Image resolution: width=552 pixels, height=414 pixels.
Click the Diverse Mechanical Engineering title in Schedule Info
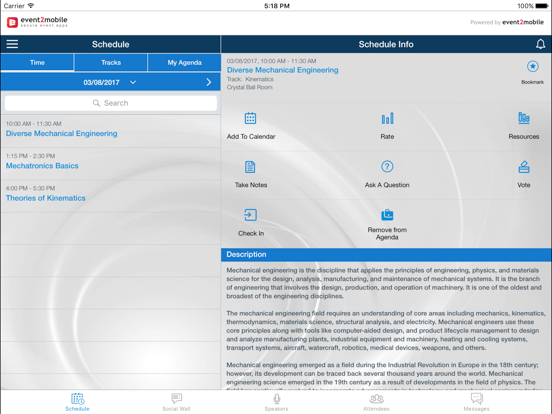point(282,70)
